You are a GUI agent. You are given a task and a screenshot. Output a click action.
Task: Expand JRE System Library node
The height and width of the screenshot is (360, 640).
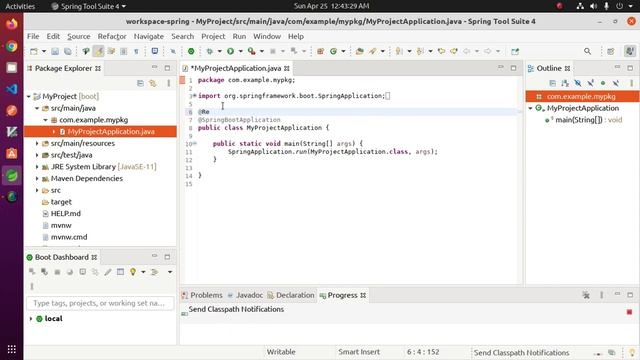37,167
